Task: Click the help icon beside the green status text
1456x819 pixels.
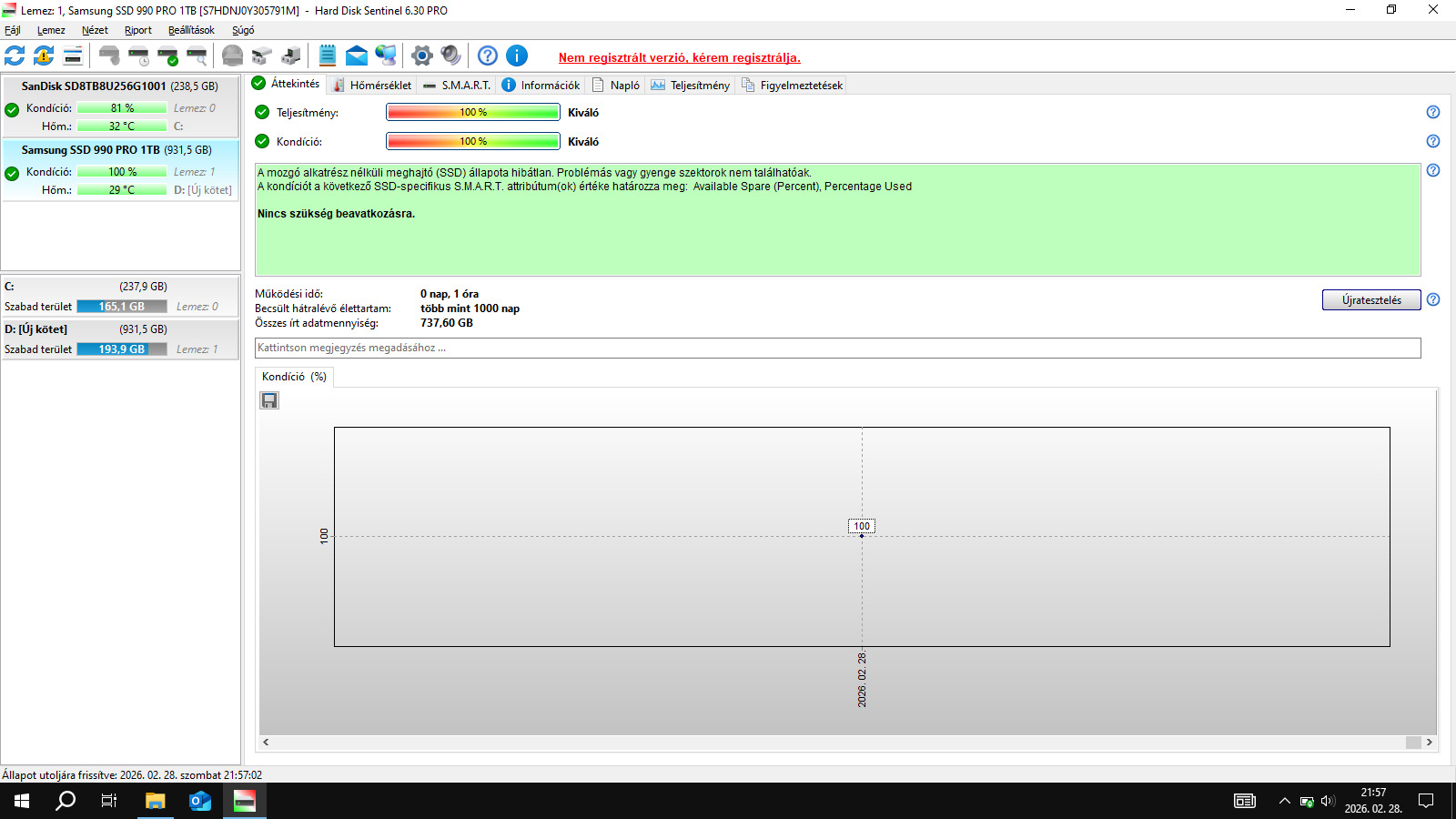Action: pyautogui.click(x=1433, y=170)
